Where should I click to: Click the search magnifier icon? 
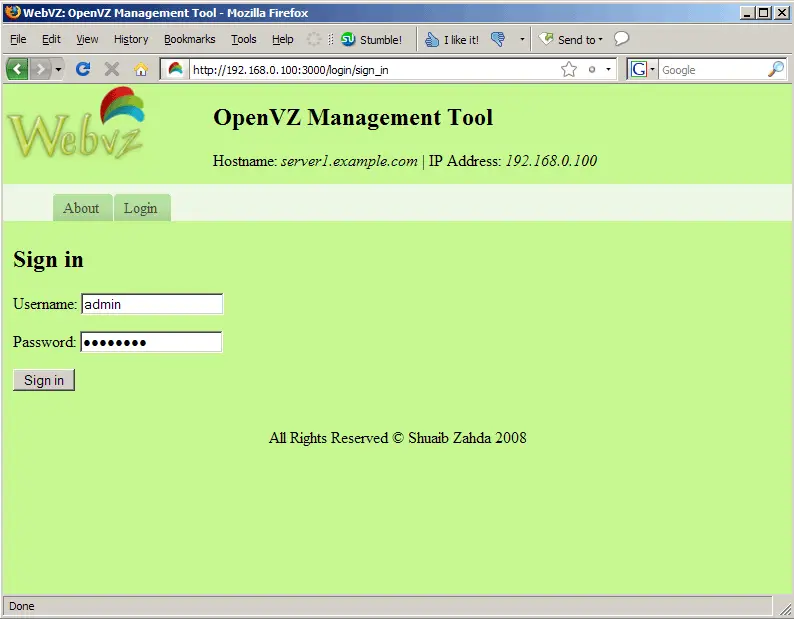776,69
